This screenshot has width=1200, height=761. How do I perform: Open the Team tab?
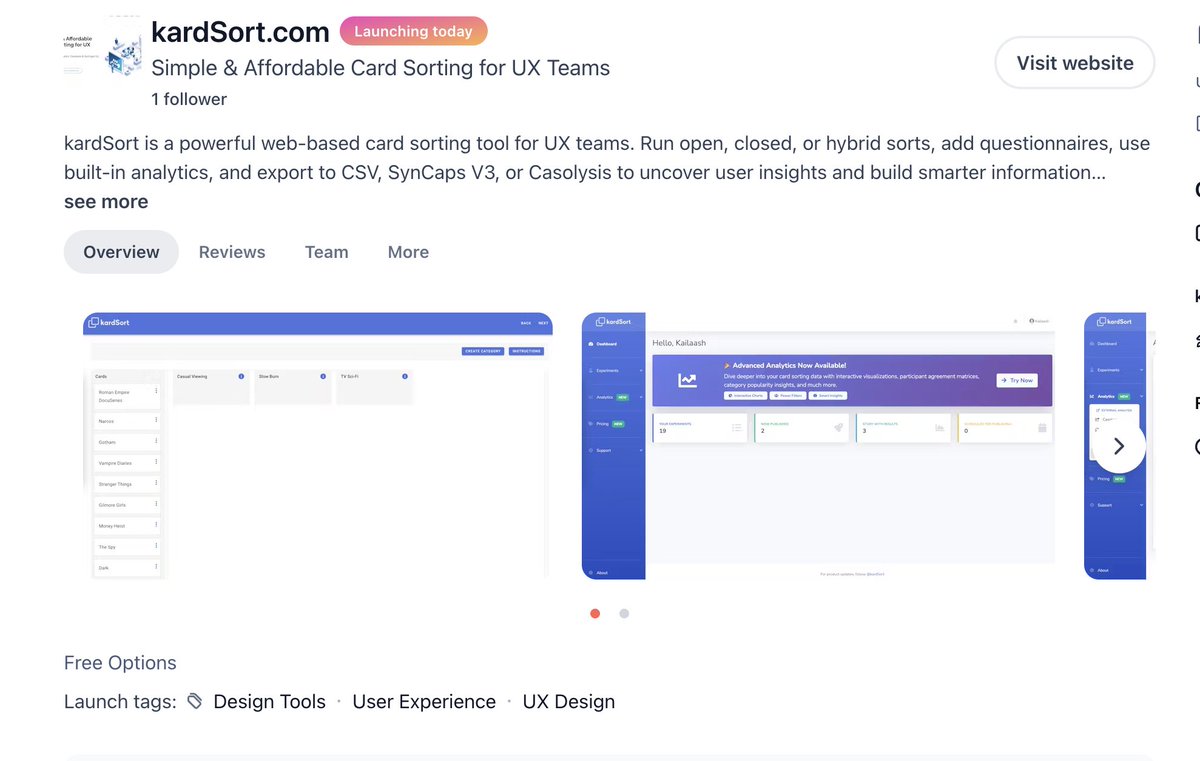point(326,252)
